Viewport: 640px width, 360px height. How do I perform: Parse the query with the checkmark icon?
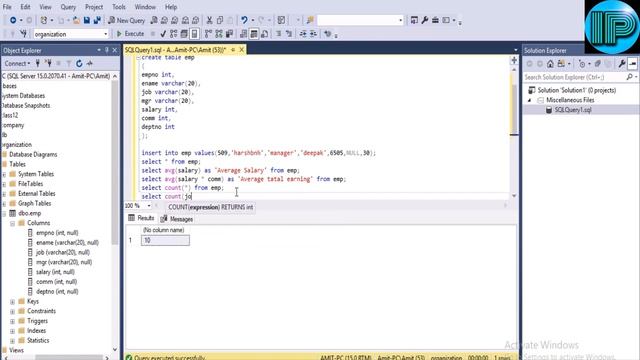tap(163, 34)
